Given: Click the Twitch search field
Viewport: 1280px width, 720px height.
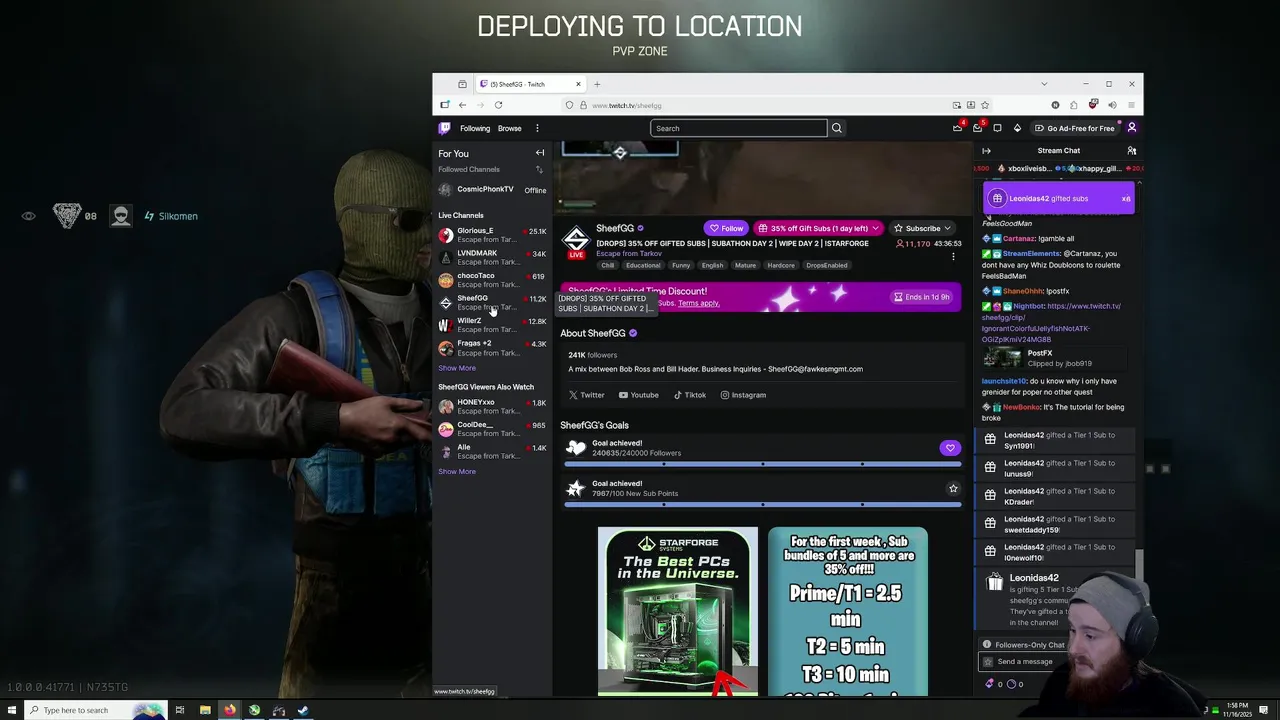Looking at the screenshot, I should 739,128.
